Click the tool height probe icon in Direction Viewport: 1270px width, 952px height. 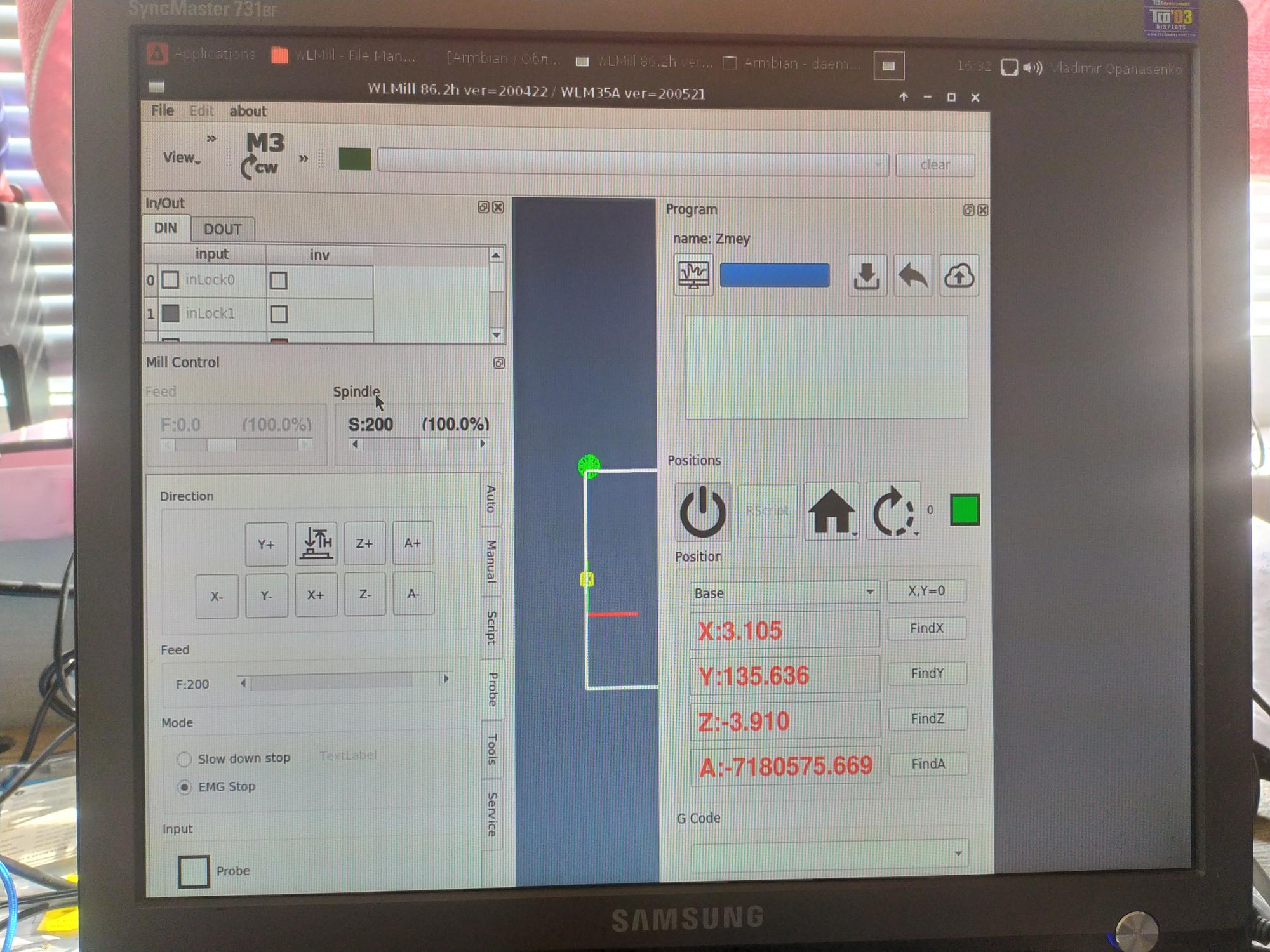pyautogui.click(x=316, y=544)
